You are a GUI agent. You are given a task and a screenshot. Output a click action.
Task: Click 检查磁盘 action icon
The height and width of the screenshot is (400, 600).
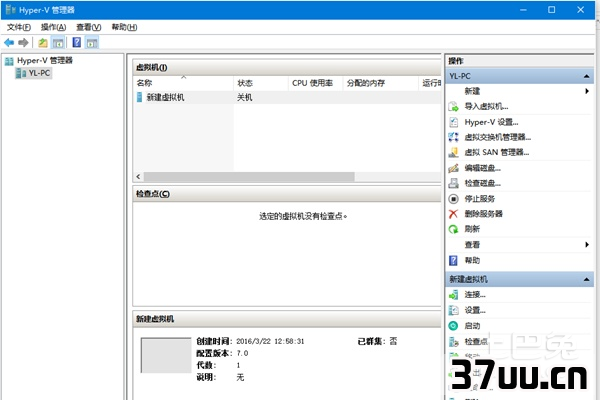tap(453, 183)
